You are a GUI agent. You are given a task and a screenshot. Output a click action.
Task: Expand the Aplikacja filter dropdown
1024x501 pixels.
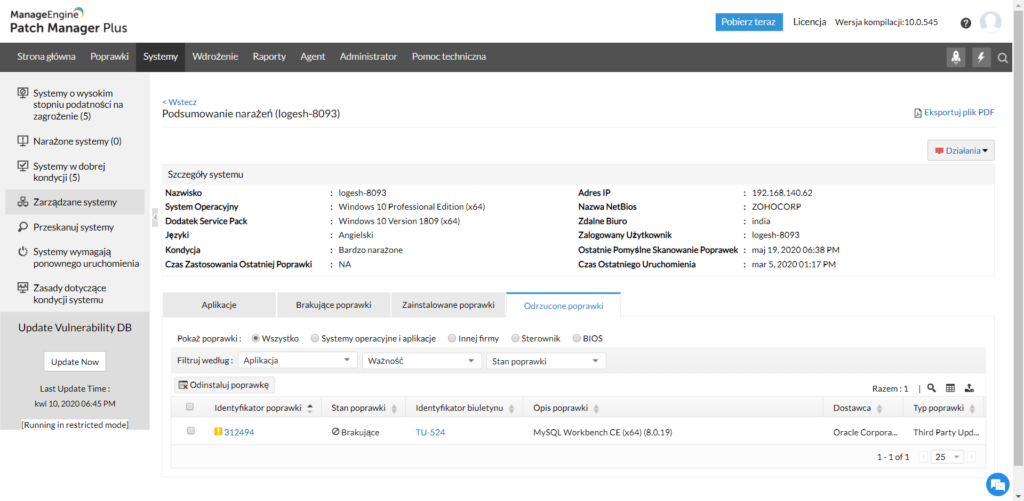click(x=298, y=361)
